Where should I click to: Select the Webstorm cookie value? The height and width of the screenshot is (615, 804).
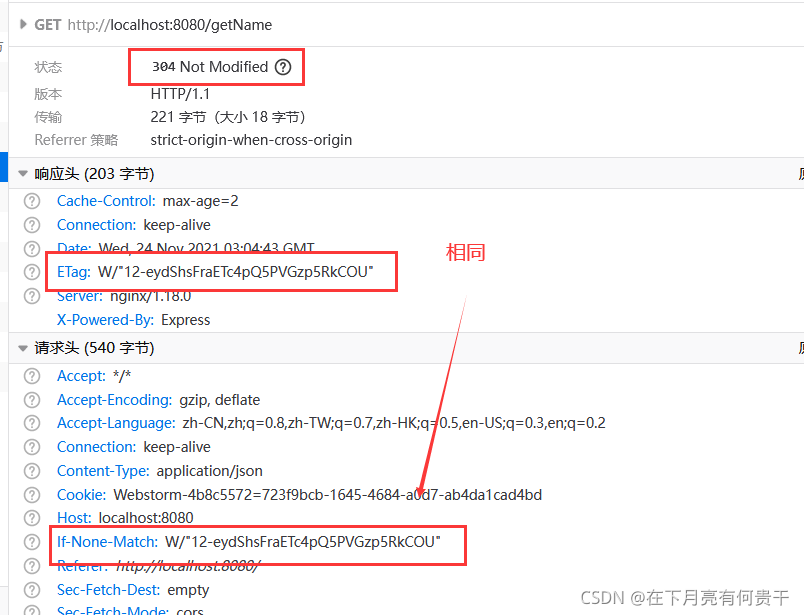click(x=328, y=494)
